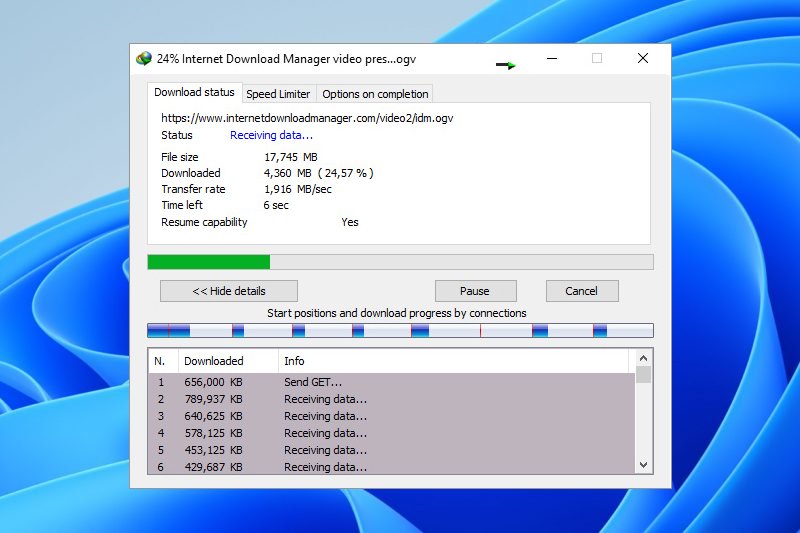Click the IDM globe icon in title bar

tap(144, 59)
